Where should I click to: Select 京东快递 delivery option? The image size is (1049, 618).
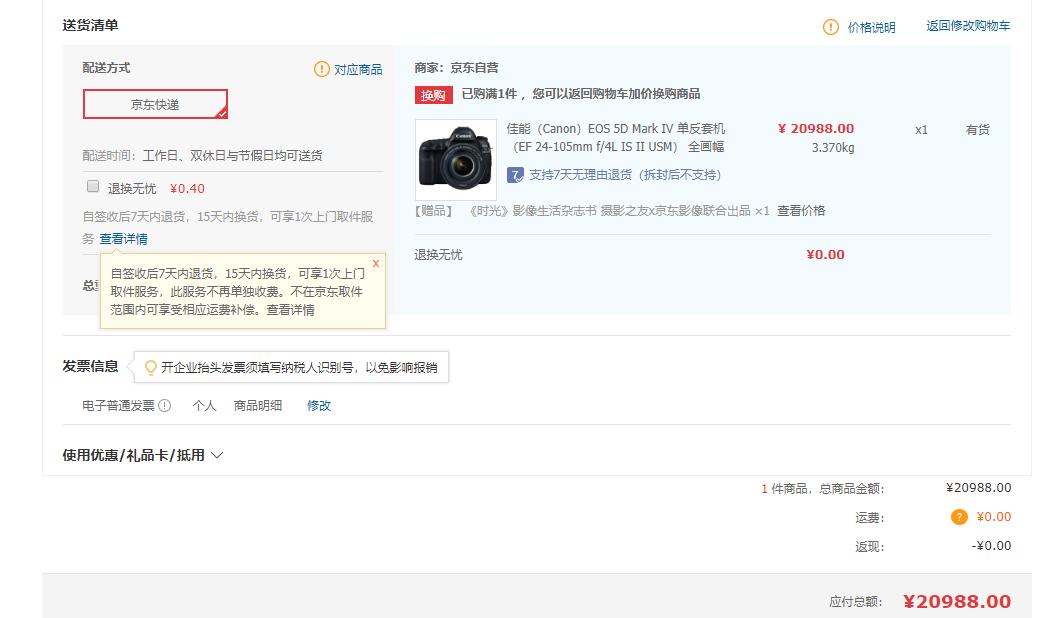tap(155, 104)
